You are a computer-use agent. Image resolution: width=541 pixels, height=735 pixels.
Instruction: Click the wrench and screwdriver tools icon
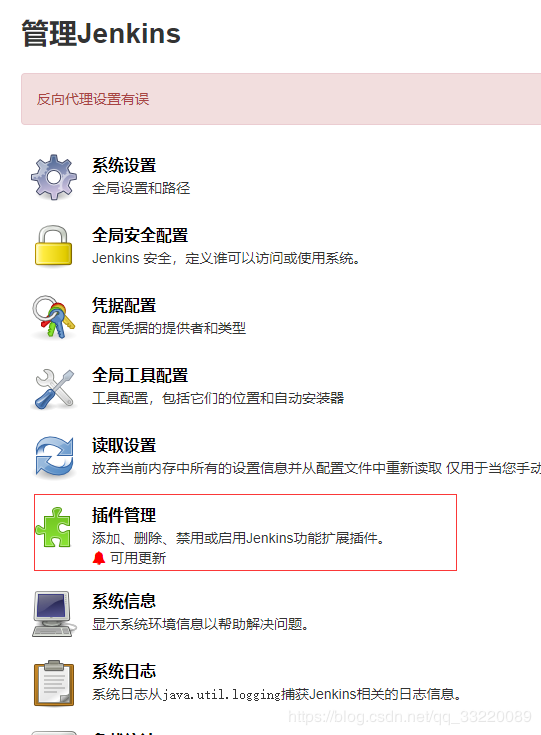54,389
